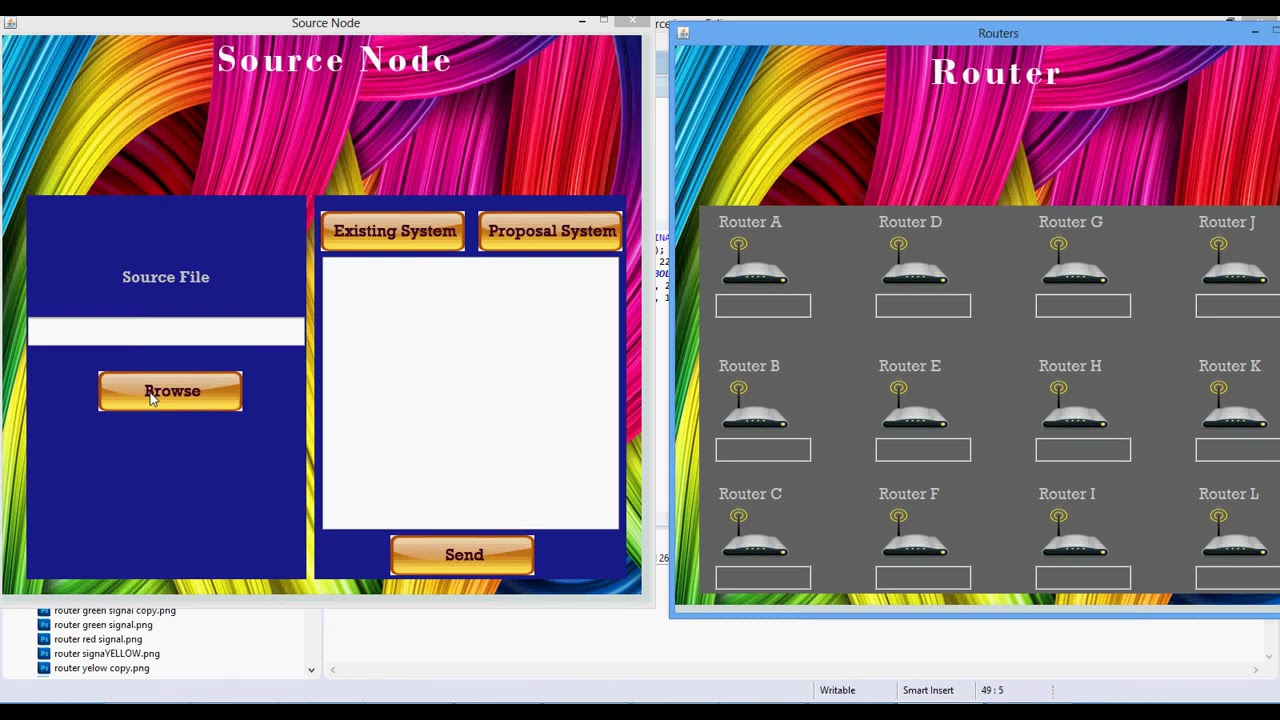Minimize the Routers window
Screen dimensions: 1280x720
[1255, 33]
